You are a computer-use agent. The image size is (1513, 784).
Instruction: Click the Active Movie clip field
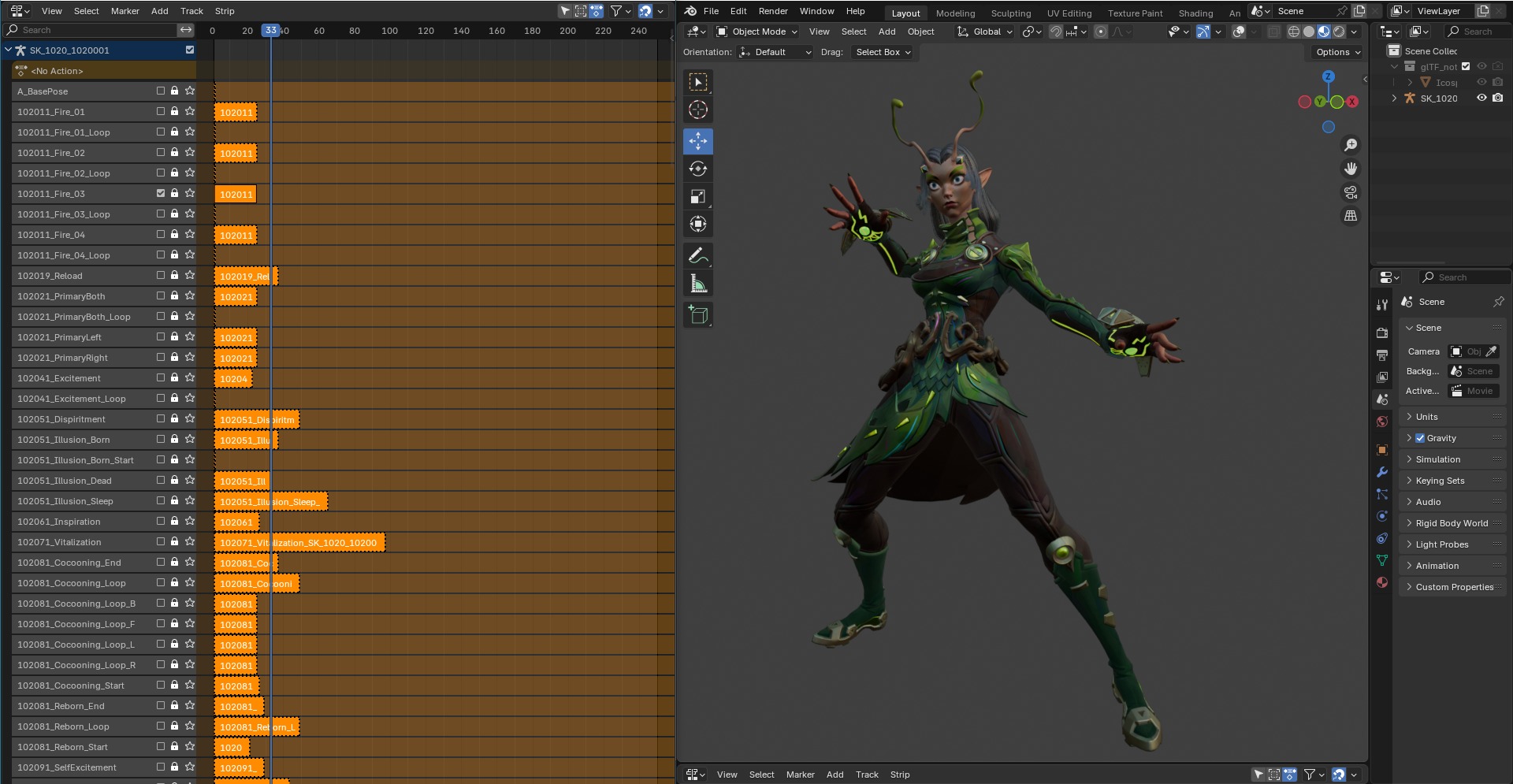[1472, 391]
